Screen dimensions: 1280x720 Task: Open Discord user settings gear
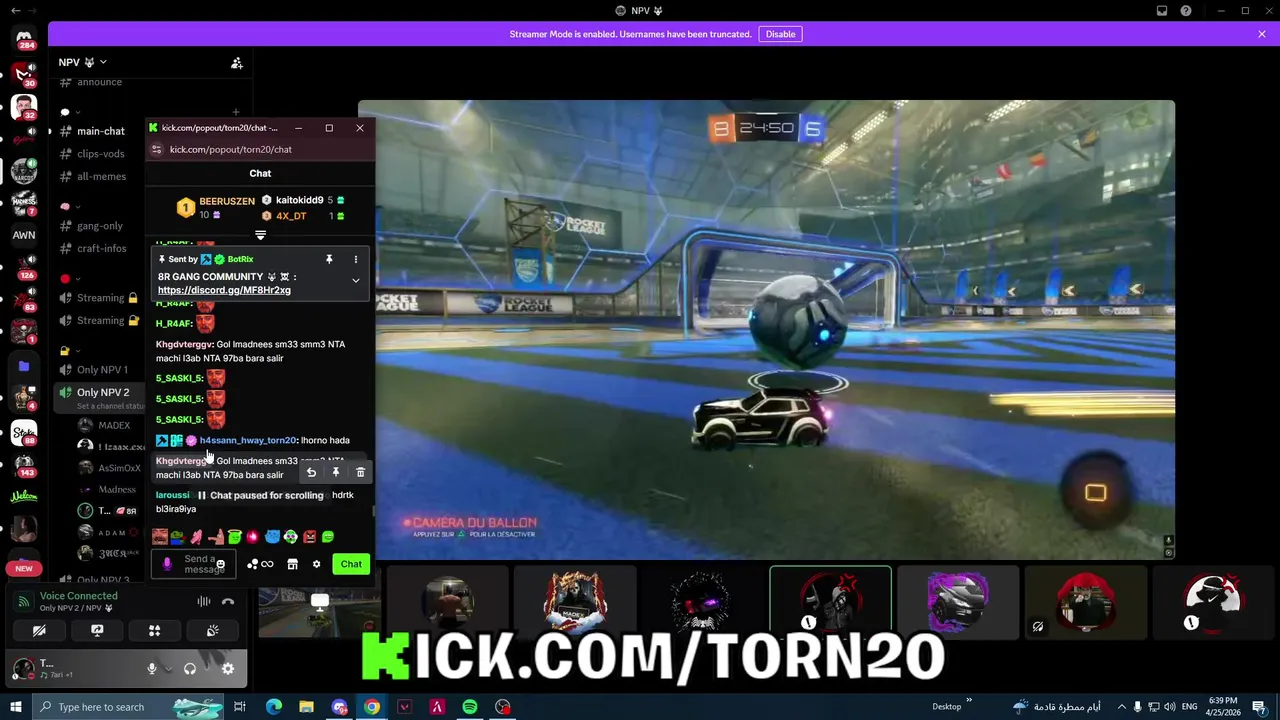coord(228,669)
